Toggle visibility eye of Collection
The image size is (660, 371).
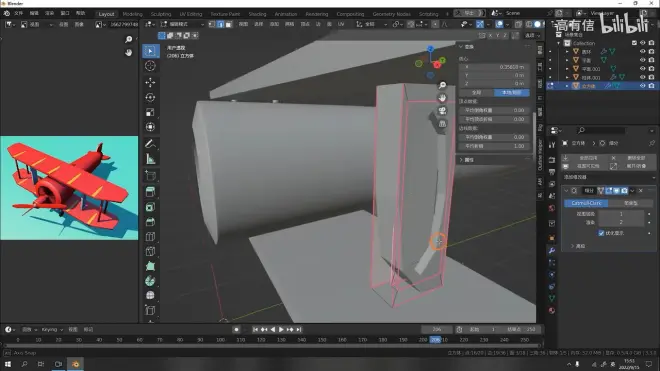642,43
